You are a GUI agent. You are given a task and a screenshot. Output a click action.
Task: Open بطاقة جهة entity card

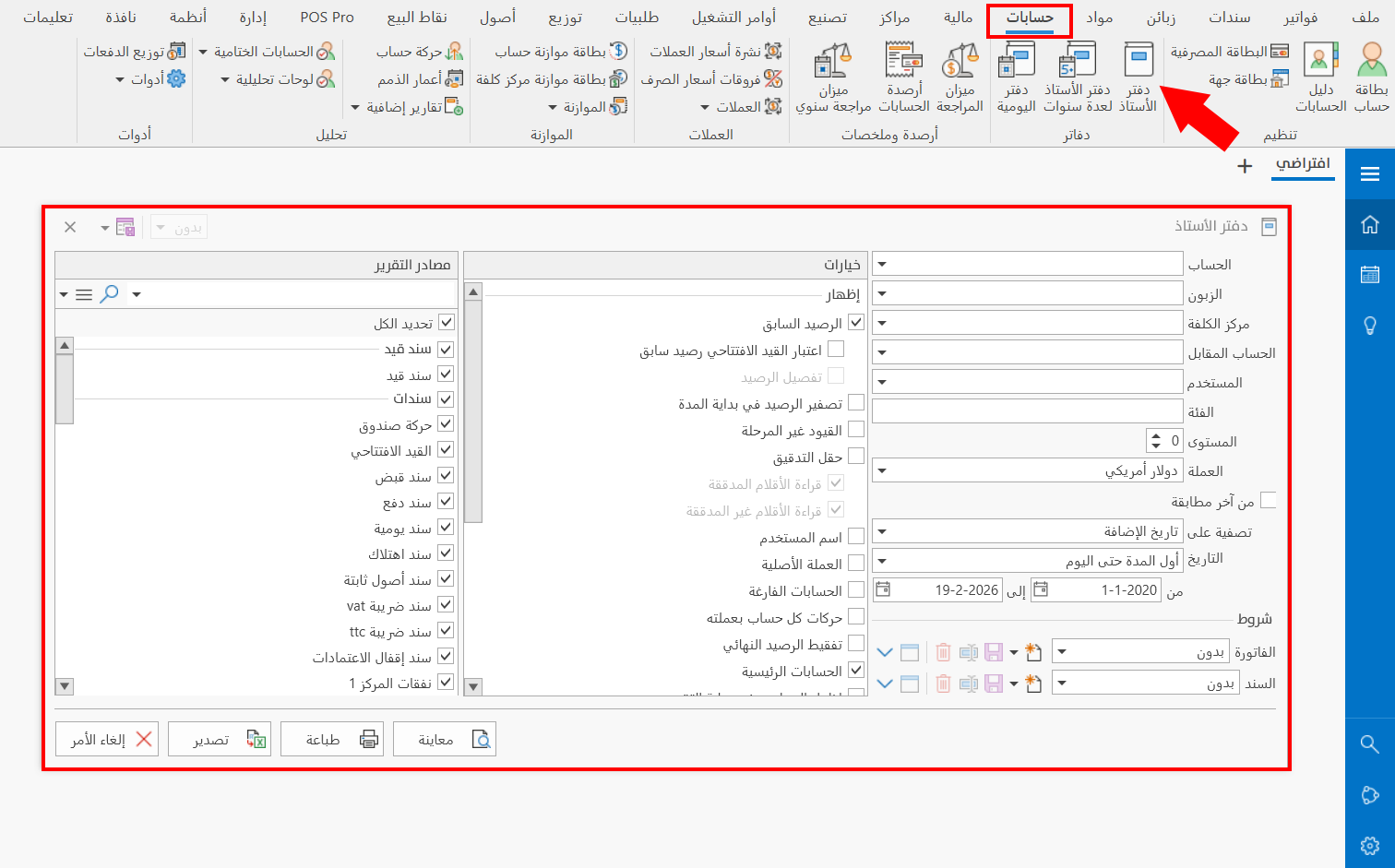[1248, 79]
